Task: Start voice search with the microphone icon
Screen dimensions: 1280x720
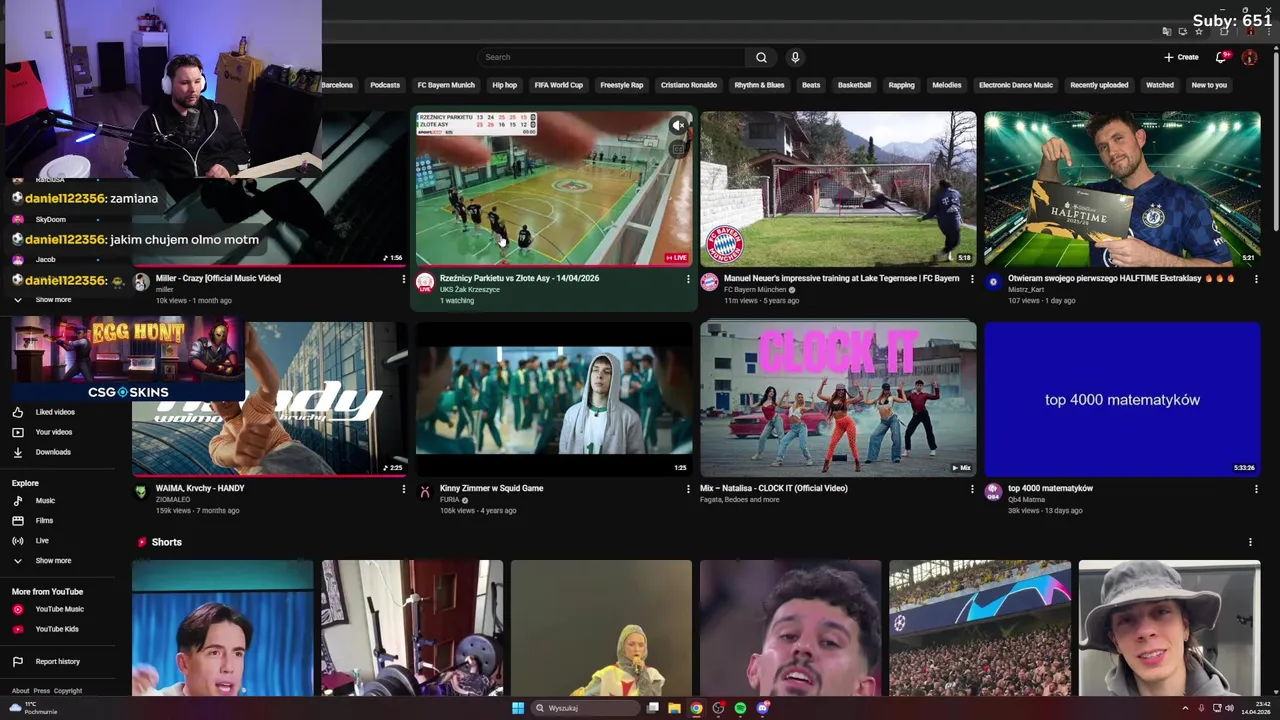Action: (795, 57)
